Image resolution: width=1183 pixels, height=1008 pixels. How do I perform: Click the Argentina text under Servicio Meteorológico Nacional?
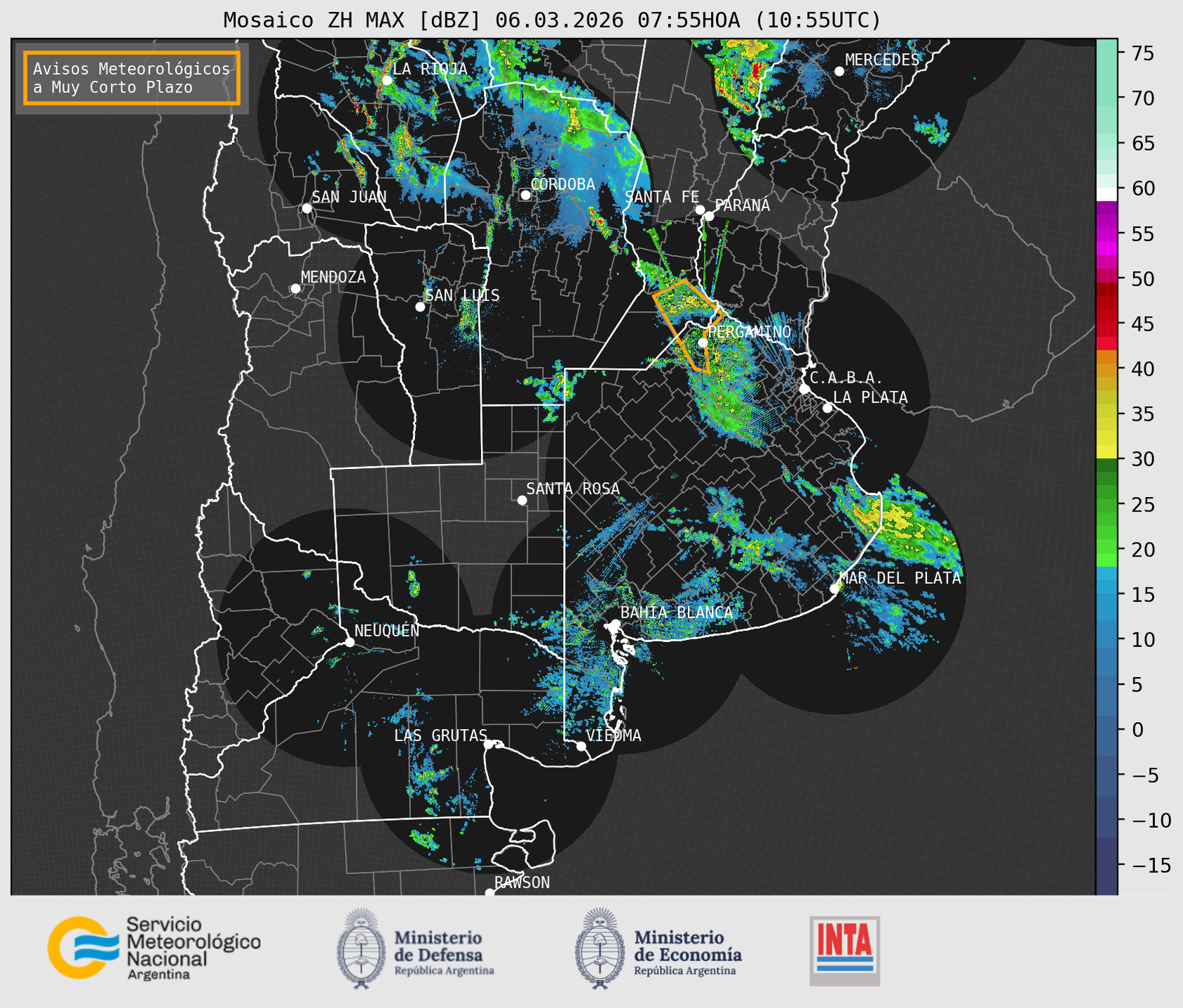point(158,975)
